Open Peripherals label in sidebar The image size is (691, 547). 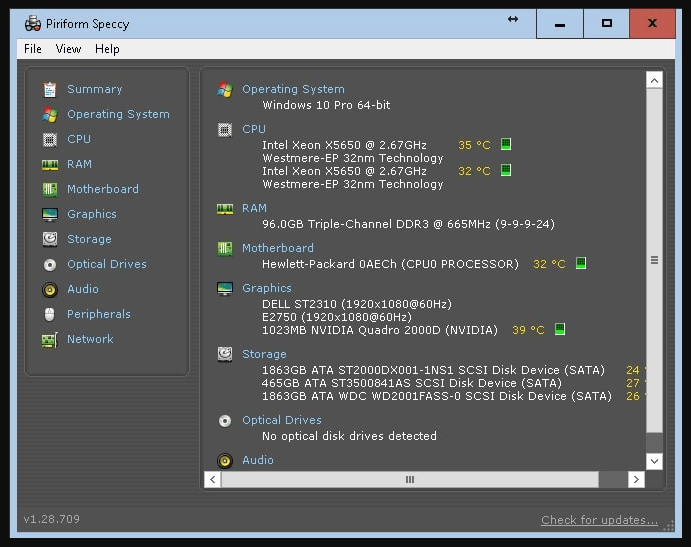tap(99, 314)
